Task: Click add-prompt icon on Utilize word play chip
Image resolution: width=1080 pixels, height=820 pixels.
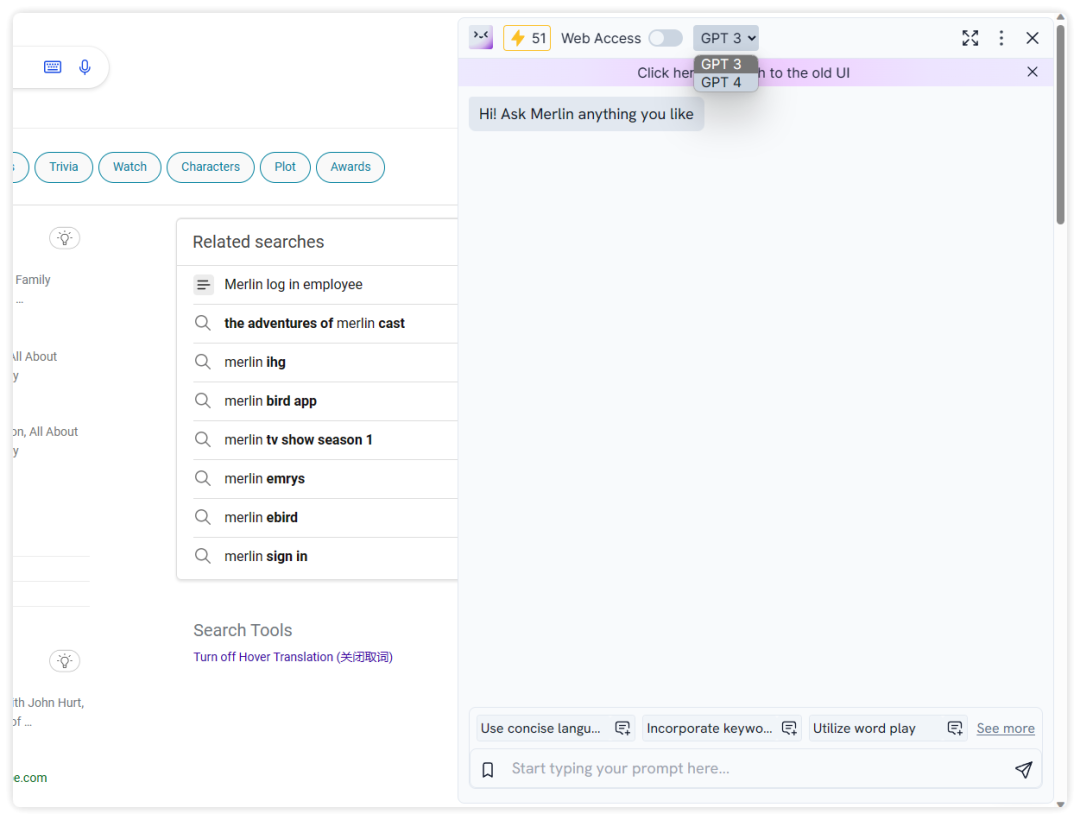Action: tap(955, 728)
